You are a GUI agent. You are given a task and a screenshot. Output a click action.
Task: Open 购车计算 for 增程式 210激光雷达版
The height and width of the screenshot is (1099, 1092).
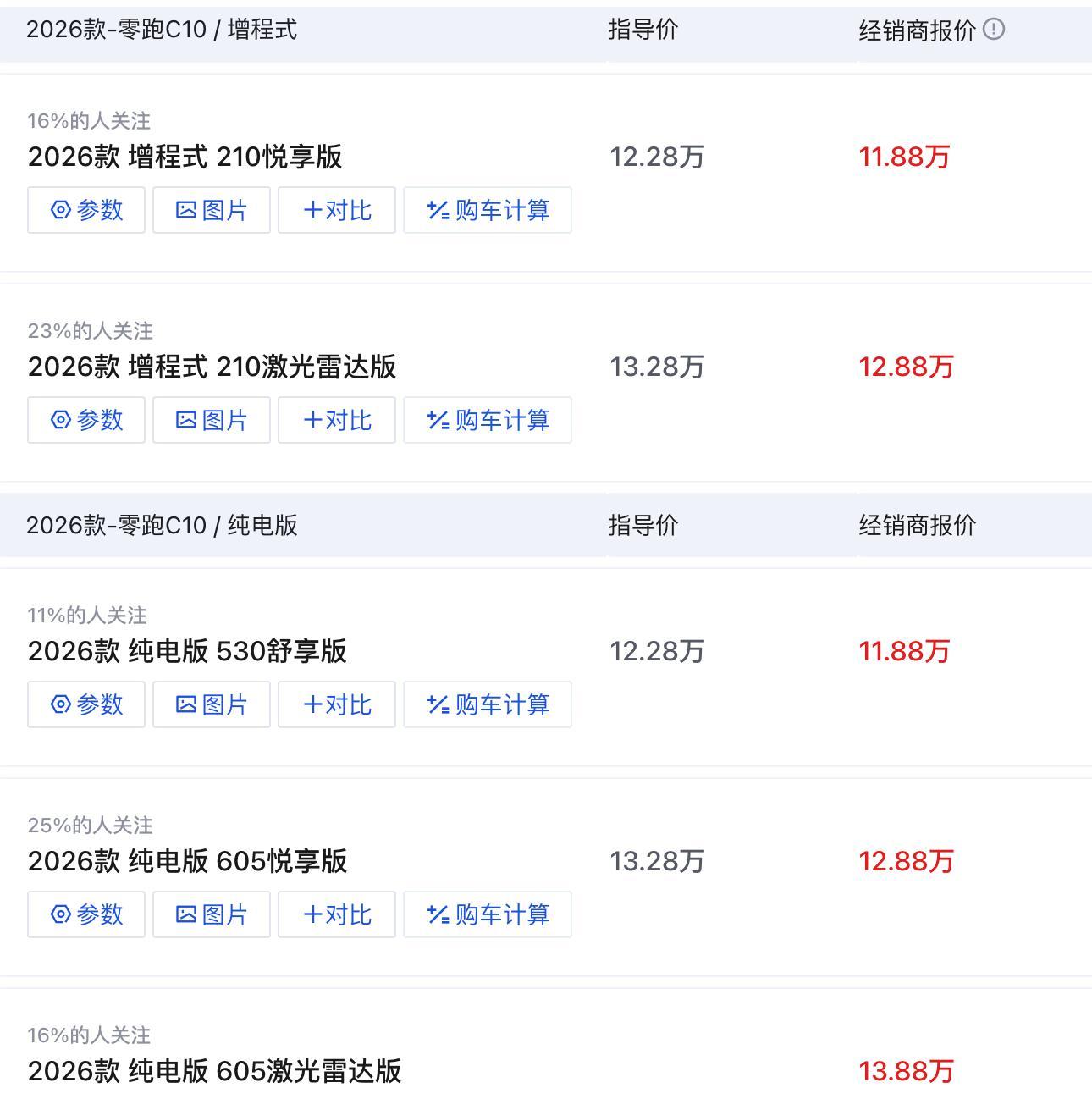pos(488,420)
